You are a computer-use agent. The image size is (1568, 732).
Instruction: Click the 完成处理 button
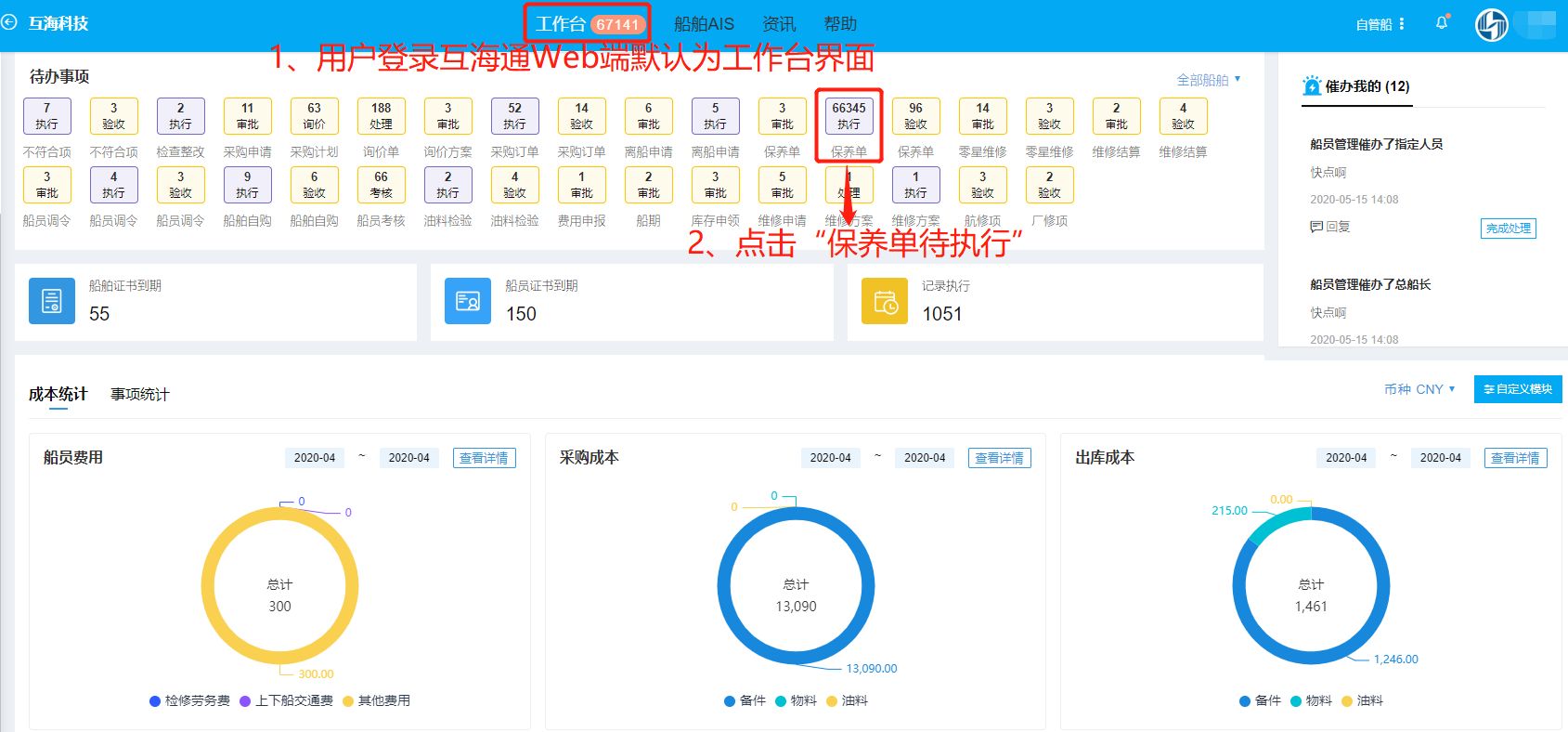click(x=1509, y=229)
